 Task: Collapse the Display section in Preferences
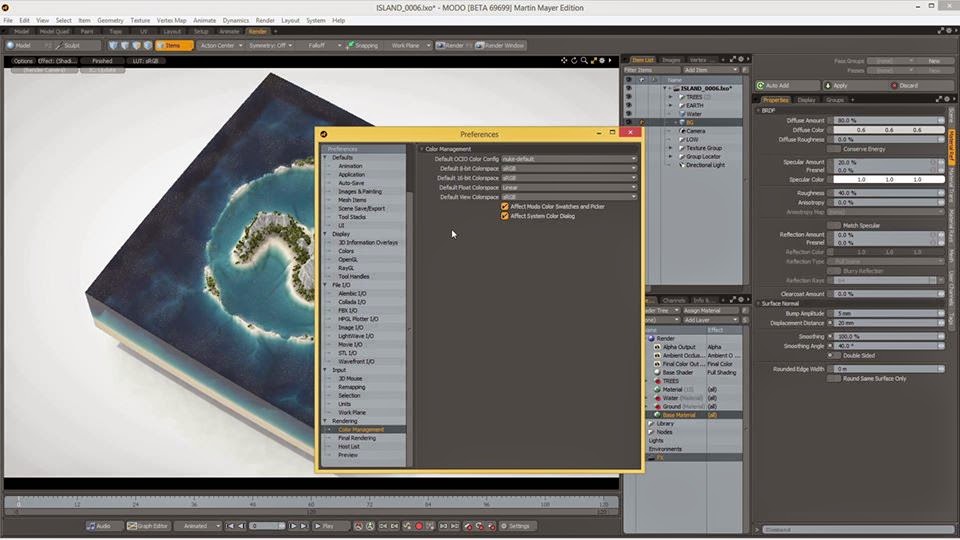tap(325, 234)
